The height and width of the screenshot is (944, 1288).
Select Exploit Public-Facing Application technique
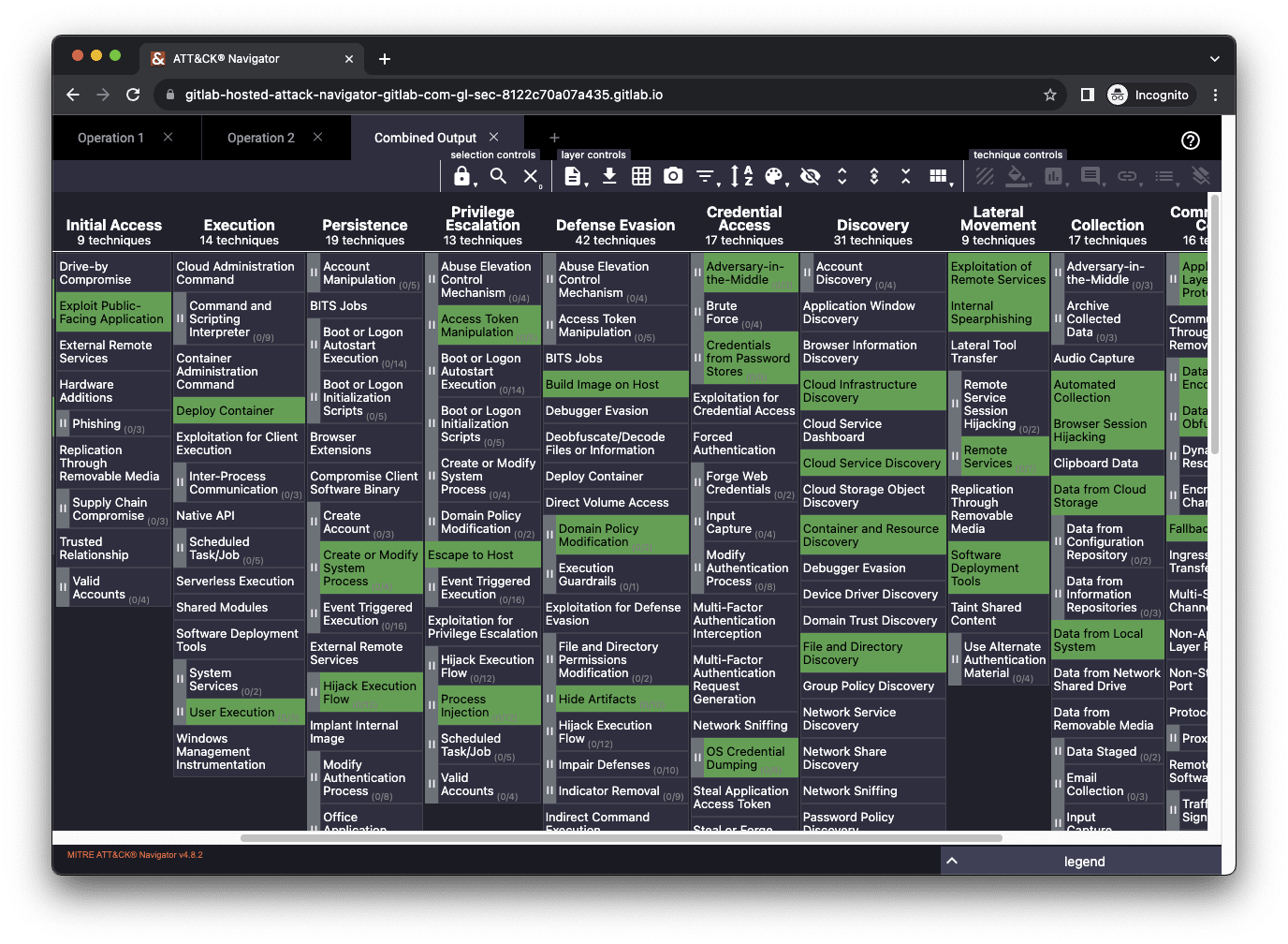click(114, 312)
